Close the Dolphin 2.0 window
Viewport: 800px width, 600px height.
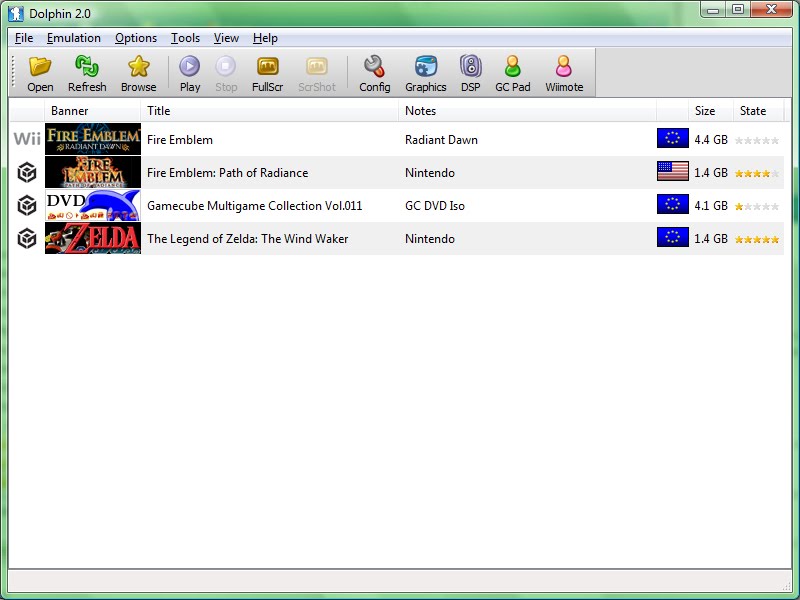771,10
